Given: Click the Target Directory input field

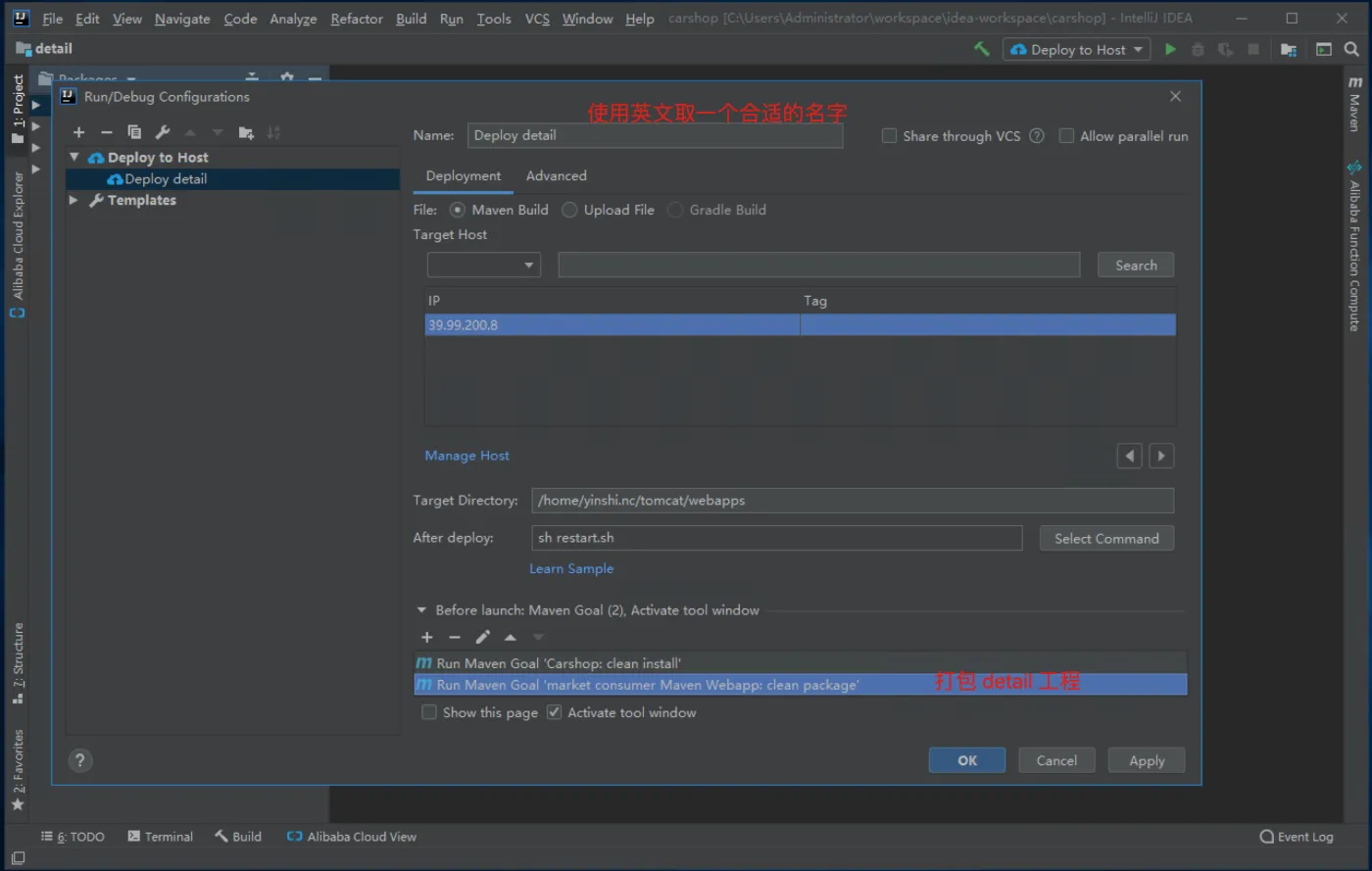Looking at the screenshot, I should (853, 500).
